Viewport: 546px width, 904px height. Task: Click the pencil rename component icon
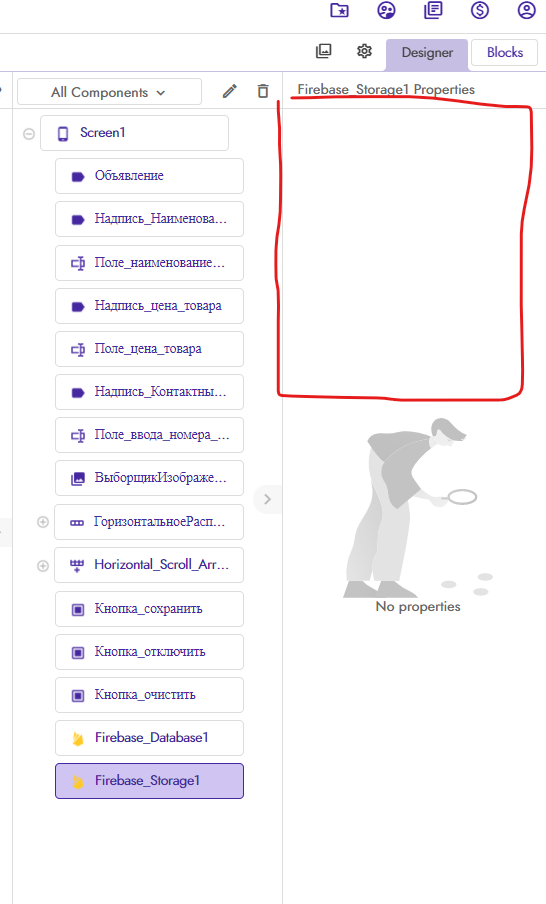click(229, 91)
